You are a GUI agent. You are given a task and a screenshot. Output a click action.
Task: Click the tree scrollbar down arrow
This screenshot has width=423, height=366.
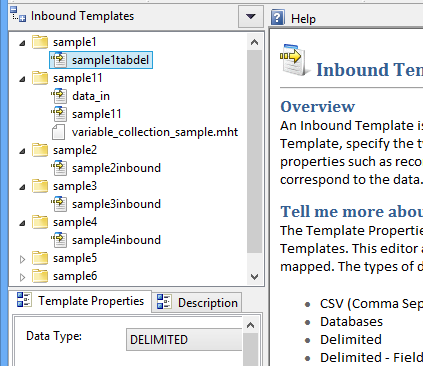pyautogui.click(x=254, y=277)
